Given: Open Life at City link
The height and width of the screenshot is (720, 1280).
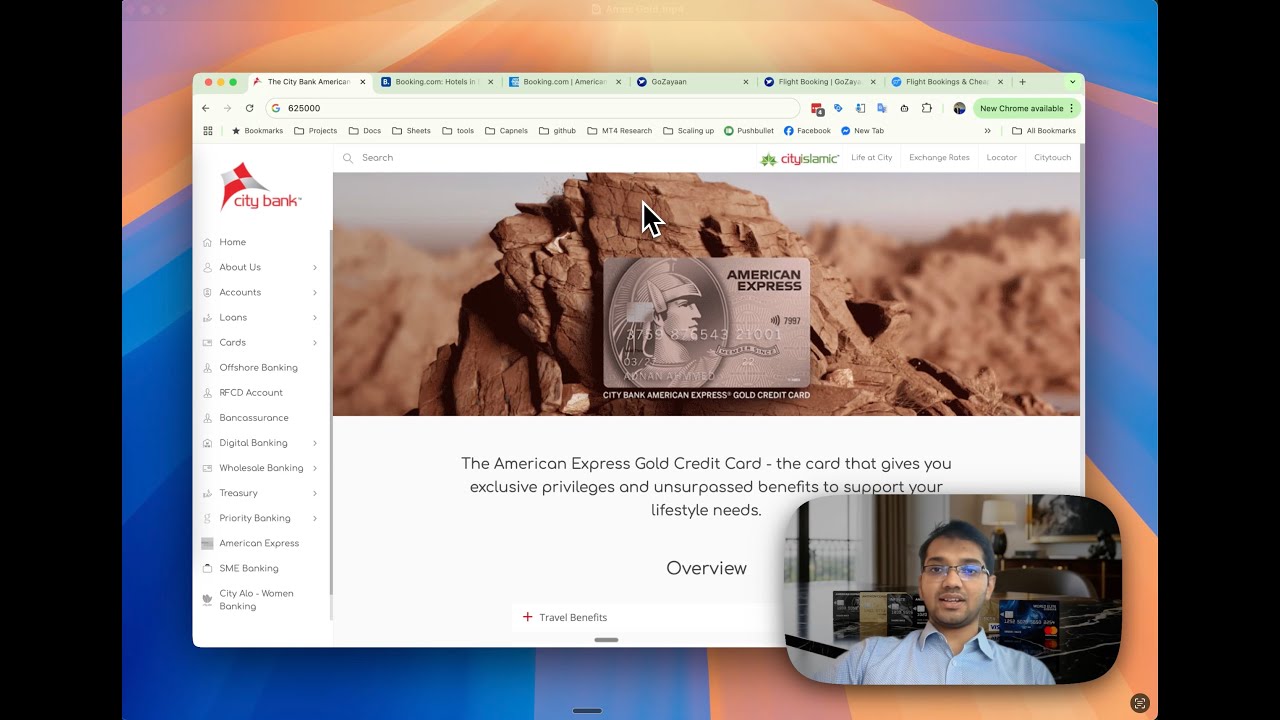Looking at the screenshot, I should click(x=871, y=158).
